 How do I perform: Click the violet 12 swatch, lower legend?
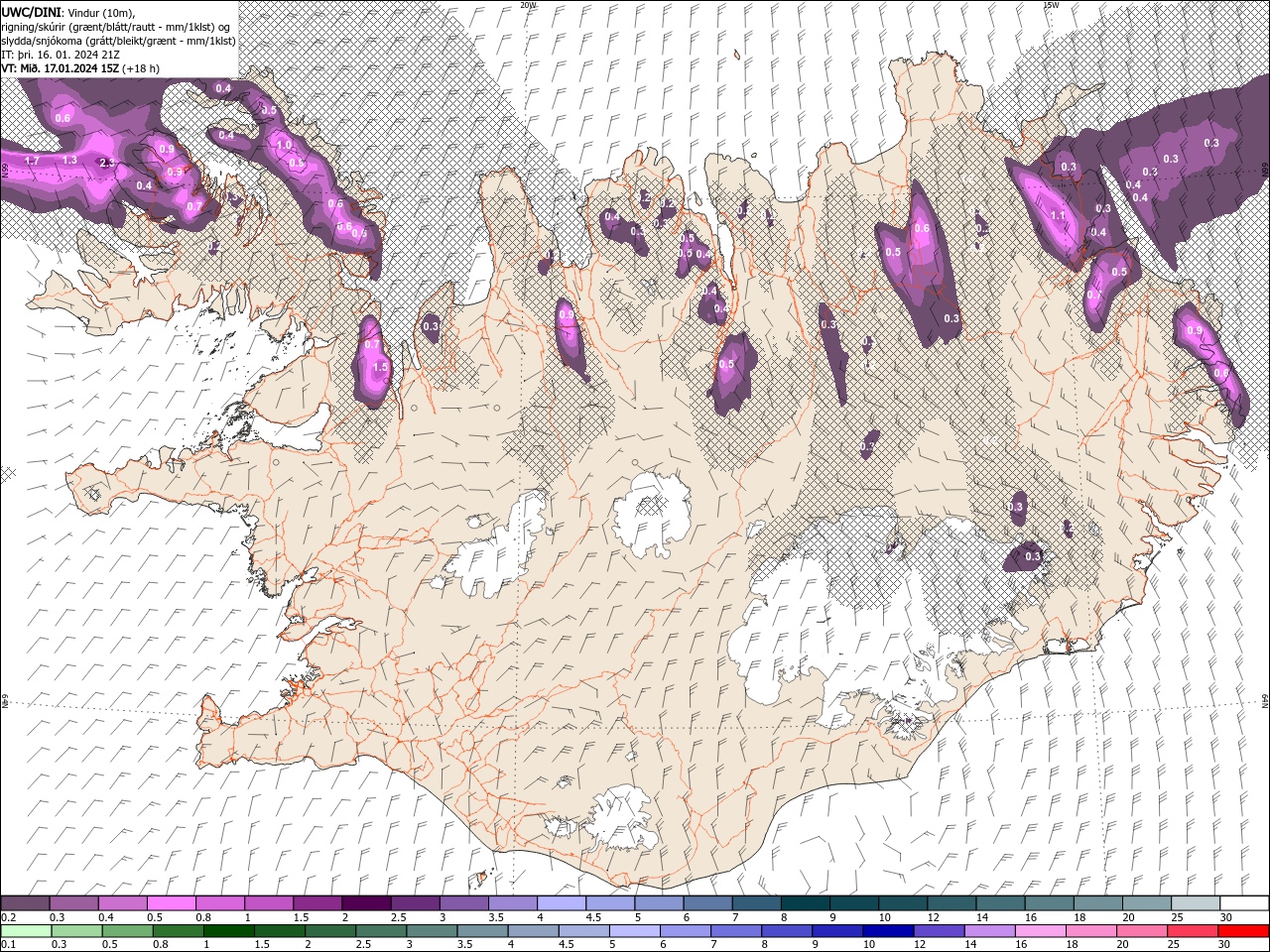[939, 931]
